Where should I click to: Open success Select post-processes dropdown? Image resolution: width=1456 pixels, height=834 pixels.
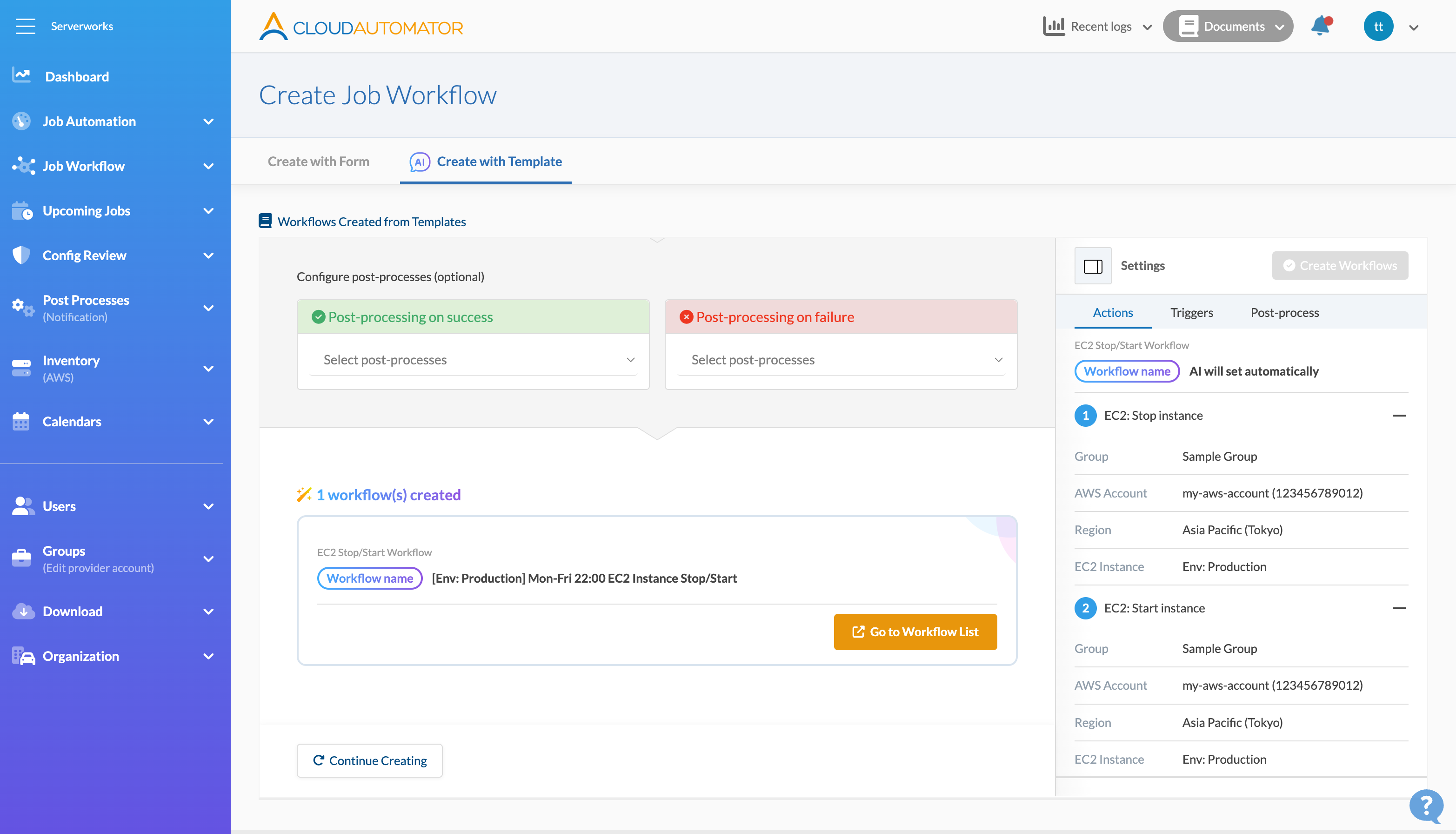[x=473, y=360]
